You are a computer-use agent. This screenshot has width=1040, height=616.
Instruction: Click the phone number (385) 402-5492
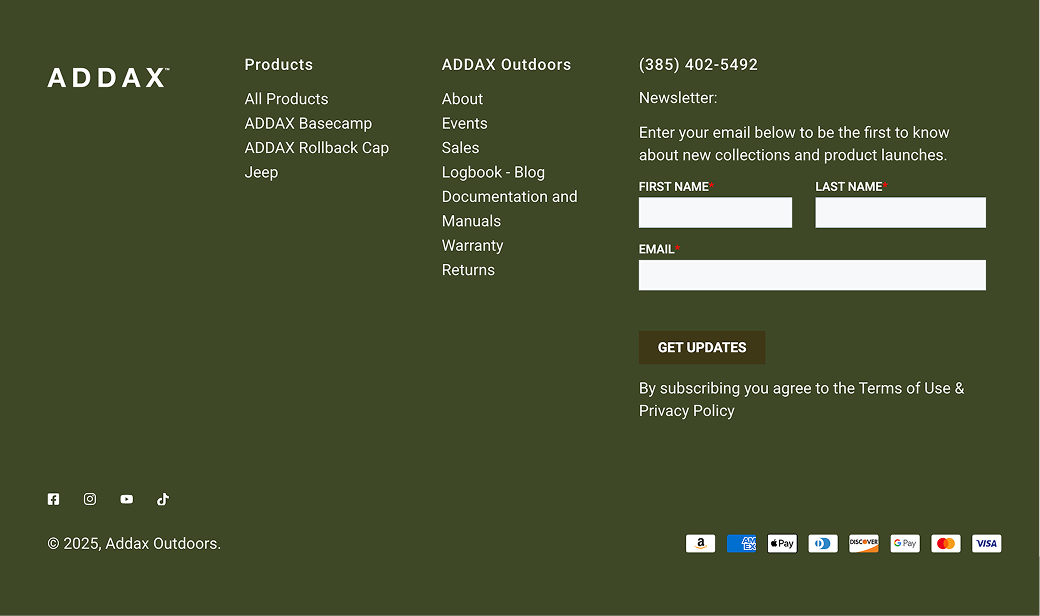click(x=698, y=65)
